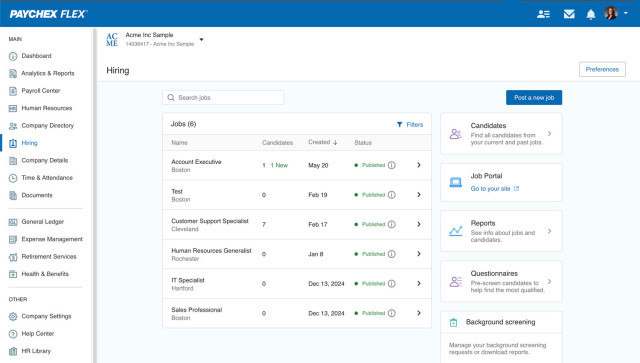Click the HR Library sidebar icon

[x=13, y=351]
